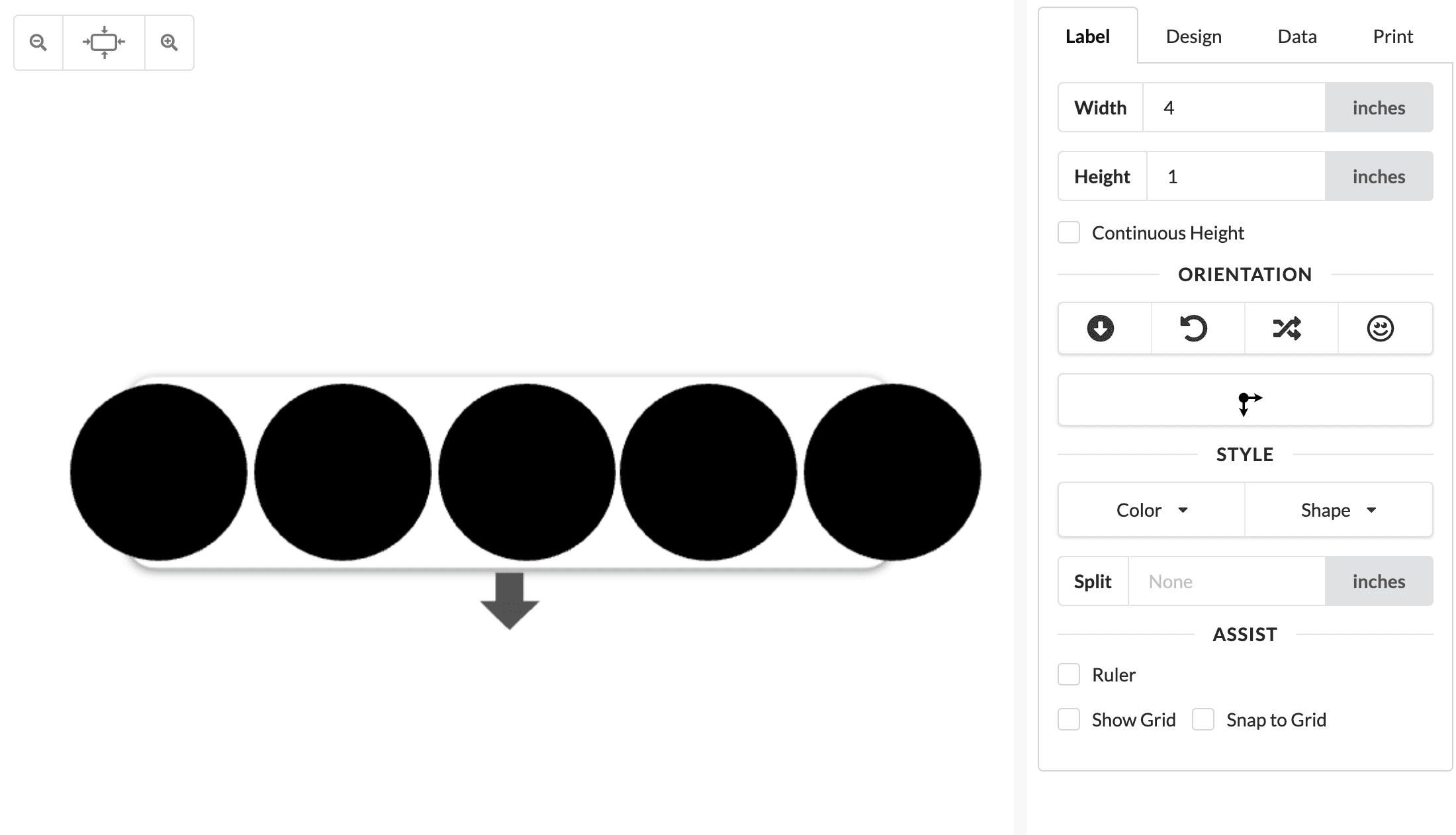Image resolution: width=1456 pixels, height=835 pixels.
Task: Toggle the Ruler checkbox
Action: pos(1069,675)
